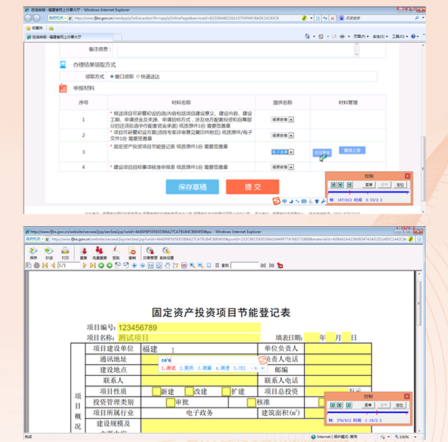Tick the 扩建 checkbox
The image size is (448, 442).
click(226, 391)
